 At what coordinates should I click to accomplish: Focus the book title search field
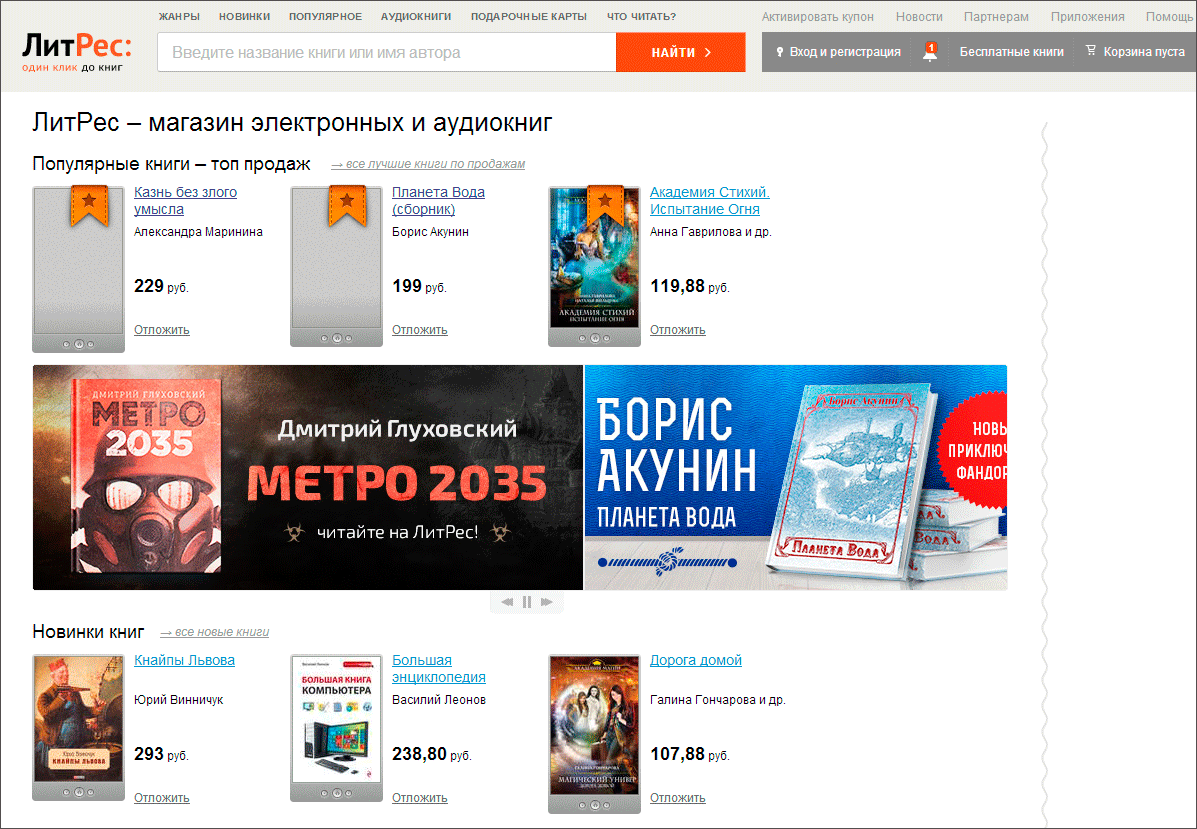386,52
